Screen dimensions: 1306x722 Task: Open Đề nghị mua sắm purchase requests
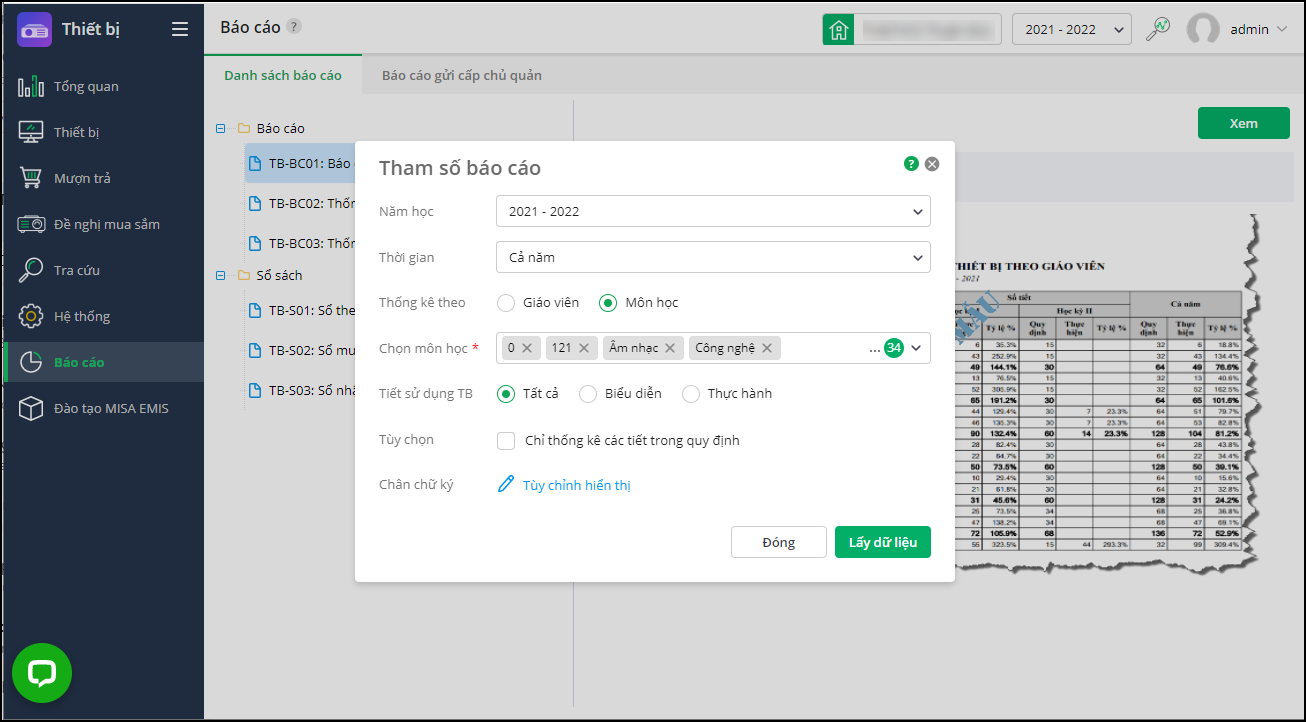pos(104,224)
